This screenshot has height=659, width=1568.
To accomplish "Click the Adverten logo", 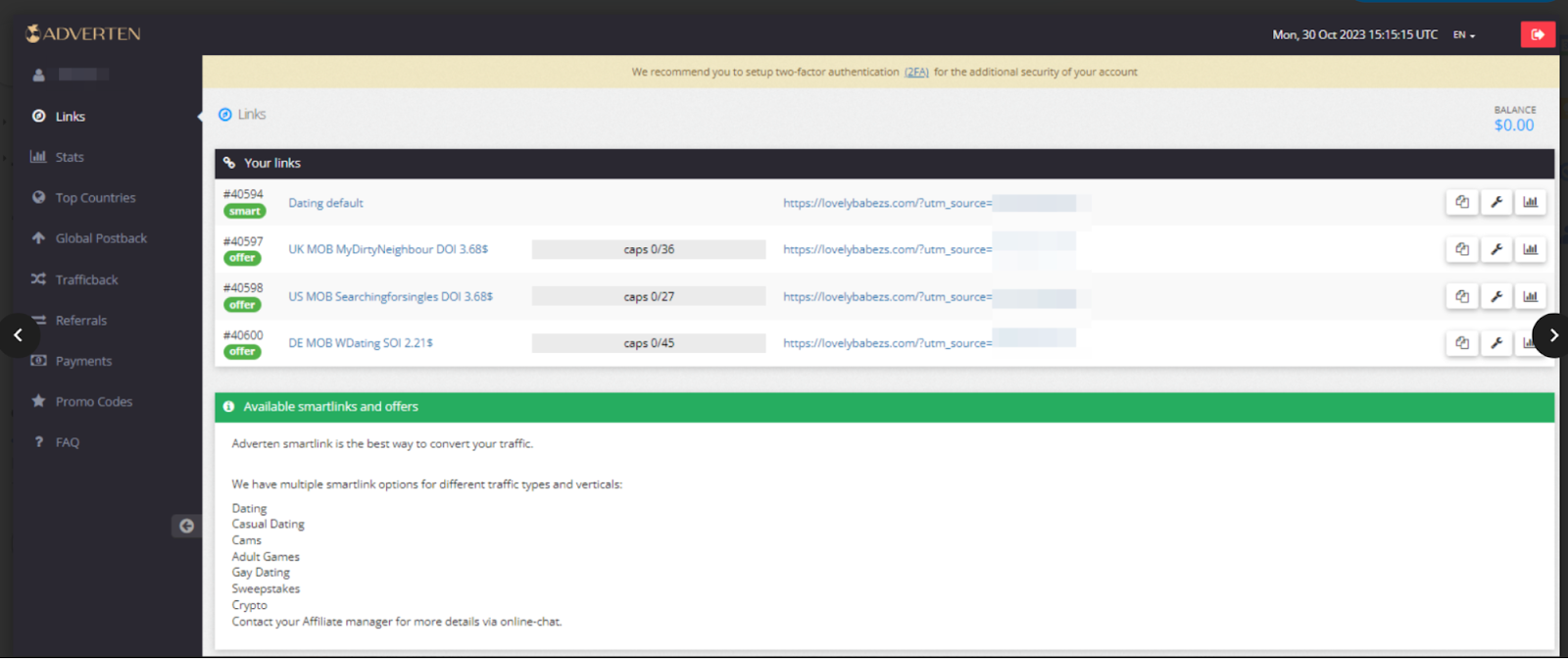I will coord(83,34).
